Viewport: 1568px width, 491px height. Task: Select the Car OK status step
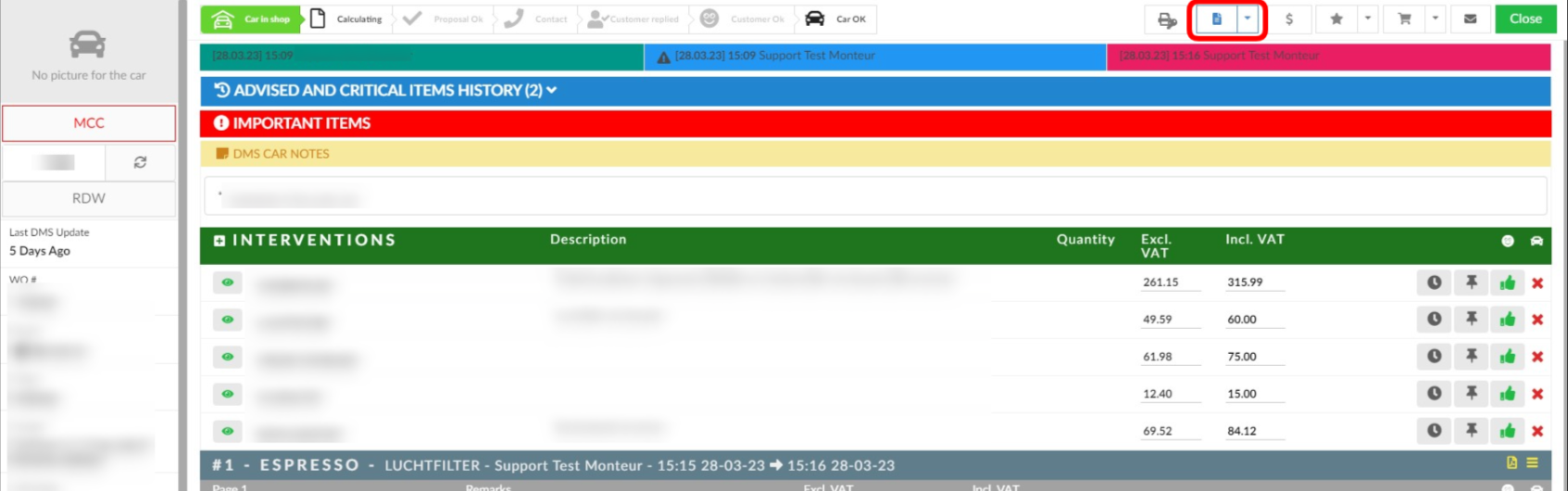tap(838, 19)
